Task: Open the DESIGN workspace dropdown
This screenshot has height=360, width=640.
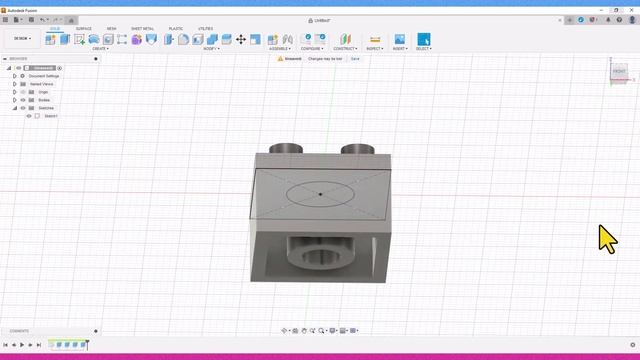Action: [x=22, y=38]
